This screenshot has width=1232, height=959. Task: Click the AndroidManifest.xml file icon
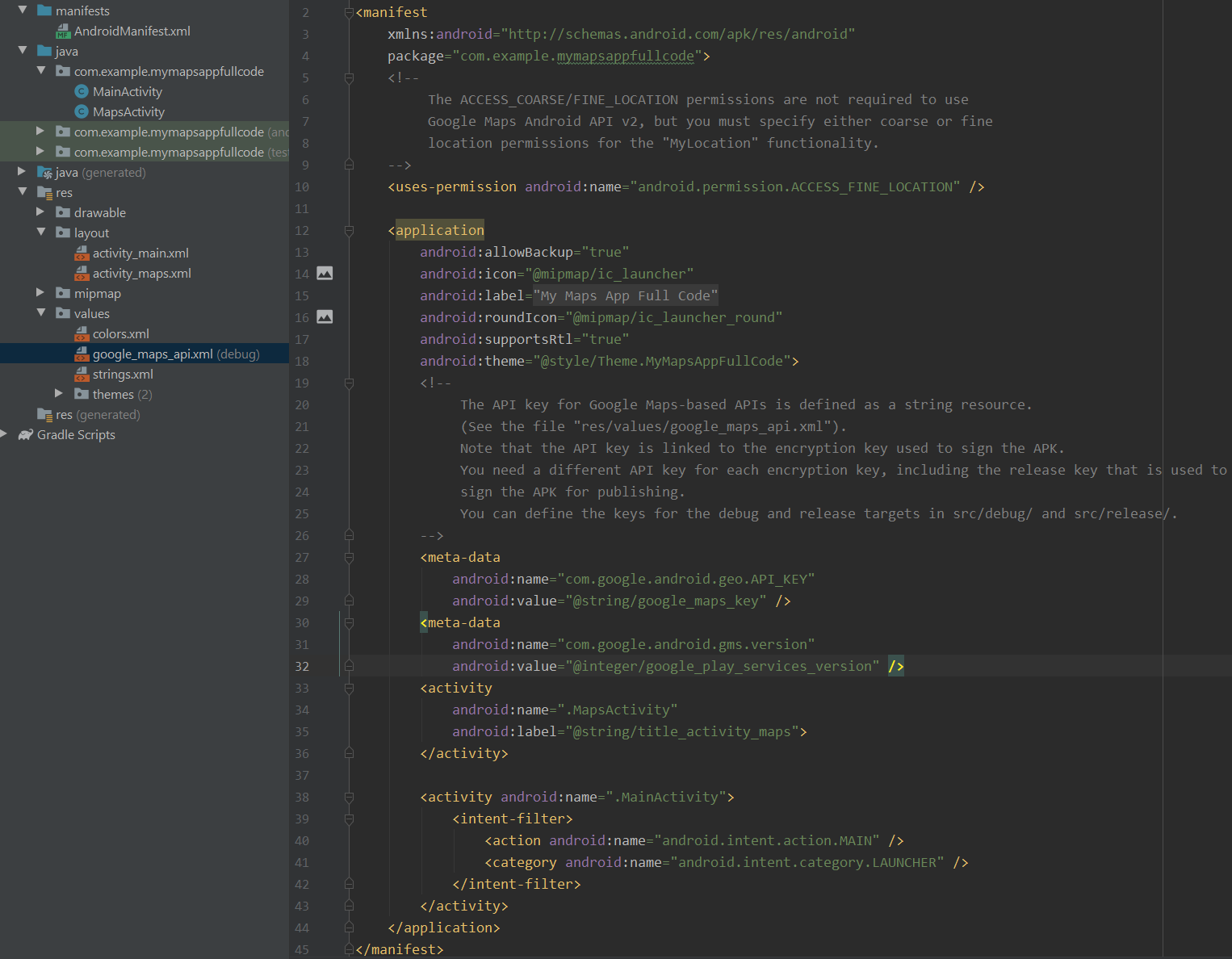point(63,31)
